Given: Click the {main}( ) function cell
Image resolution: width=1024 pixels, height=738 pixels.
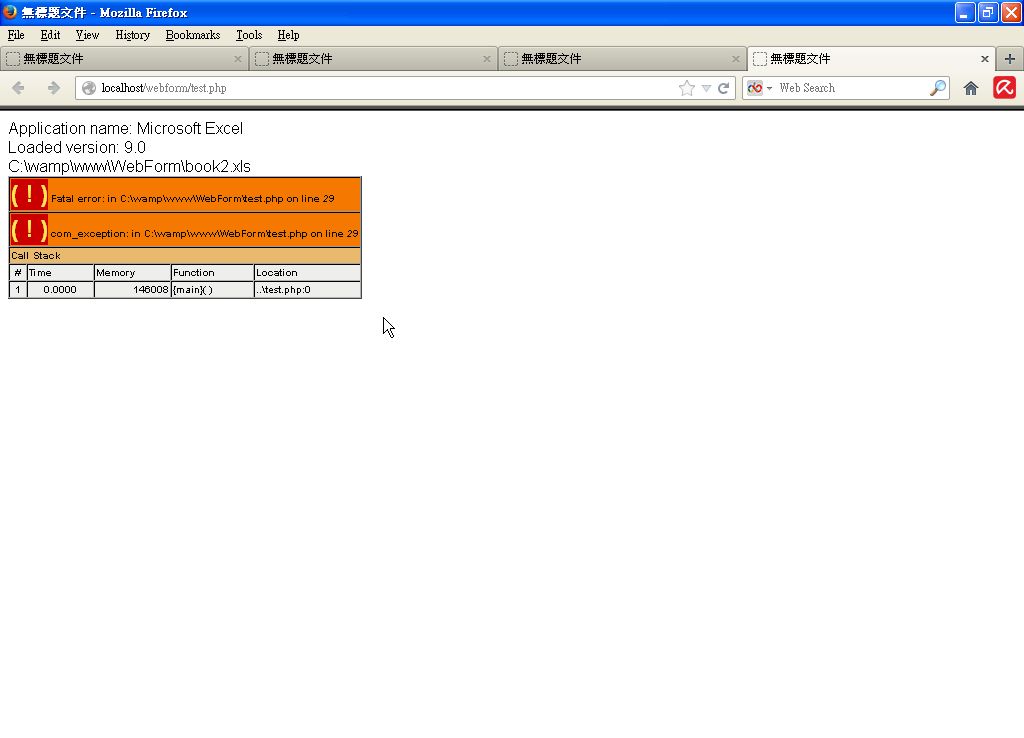Looking at the screenshot, I should point(212,289).
